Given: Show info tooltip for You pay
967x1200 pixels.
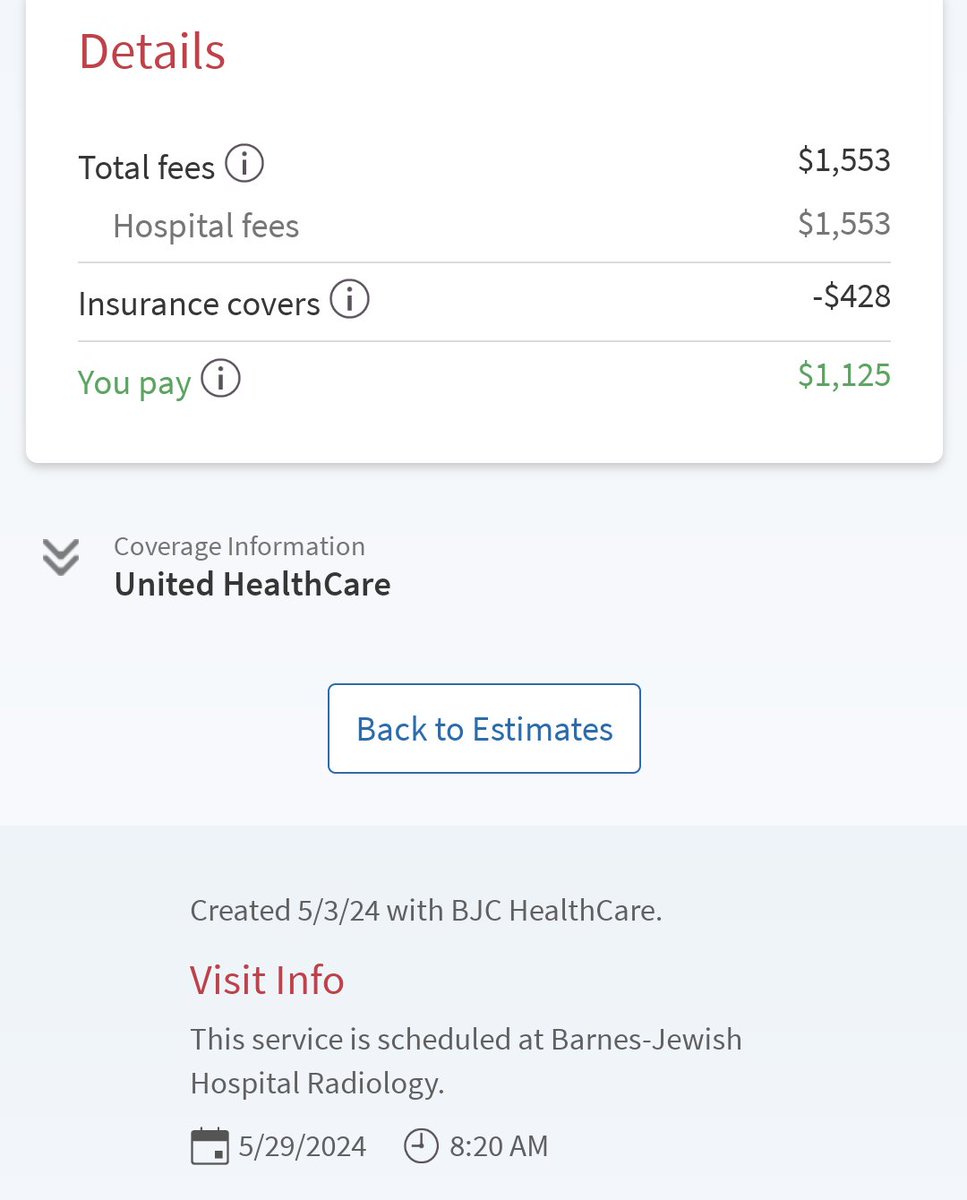Looking at the screenshot, I should (221, 378).
